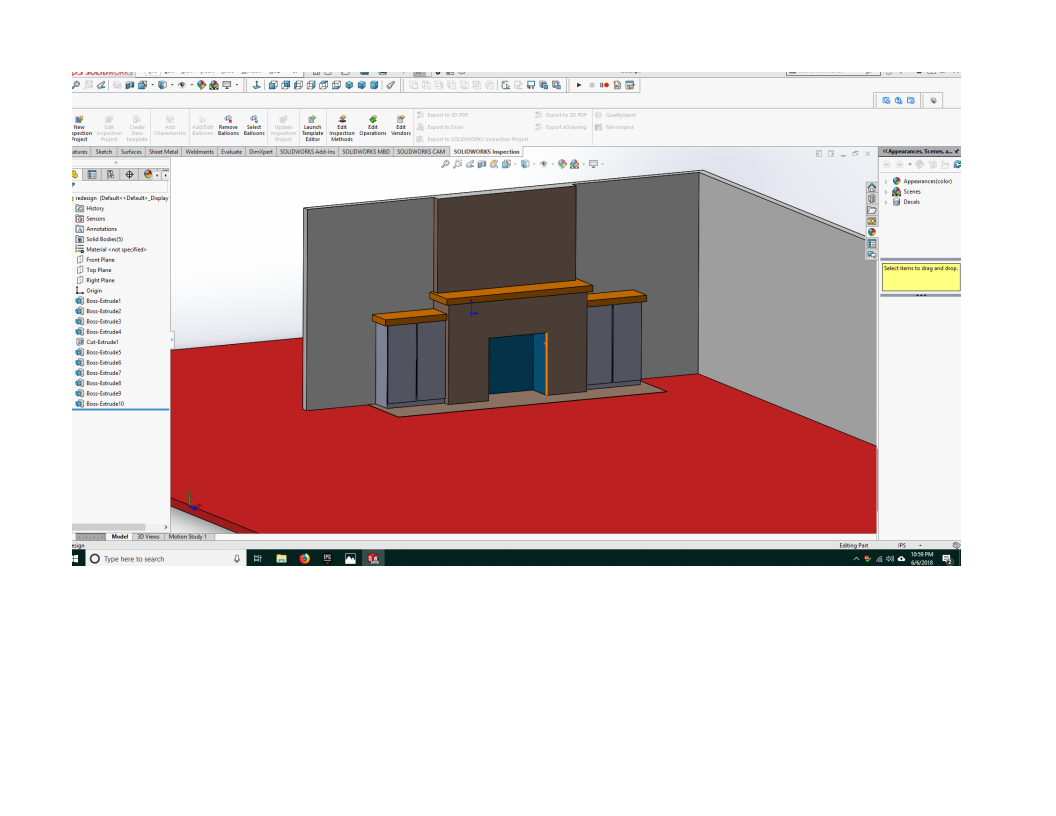Open the View Palette task pane tab

[871, 221]
